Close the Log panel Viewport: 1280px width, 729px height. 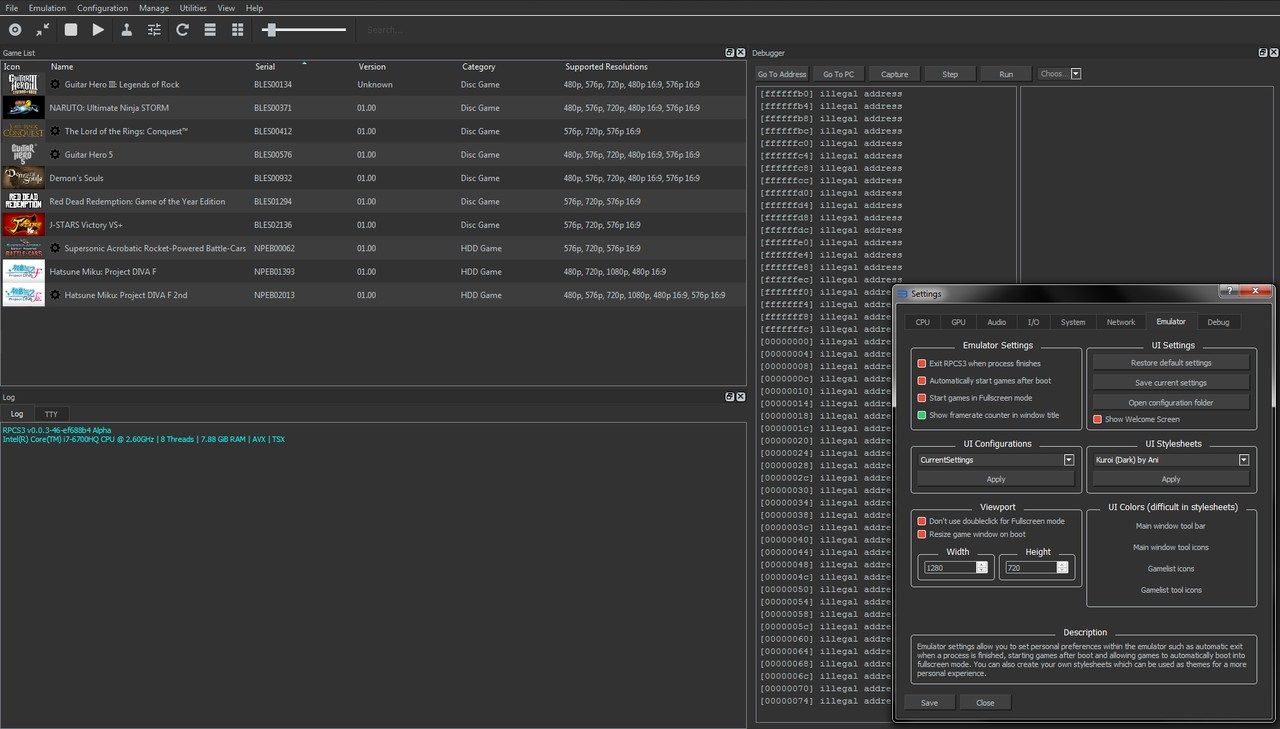(741, 397)
